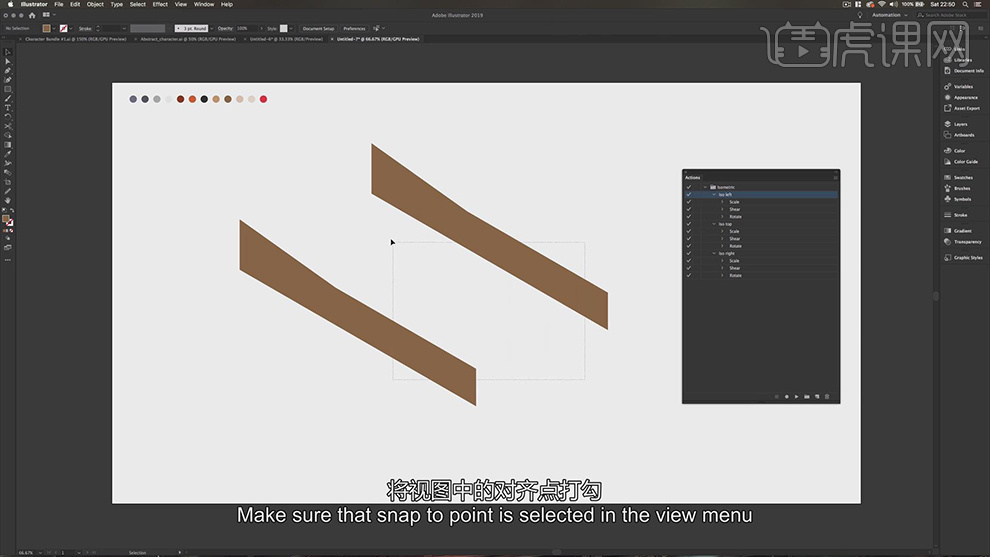Open the File menu
The width and height of the screenshot is (990, 557).
coord(59,4)
